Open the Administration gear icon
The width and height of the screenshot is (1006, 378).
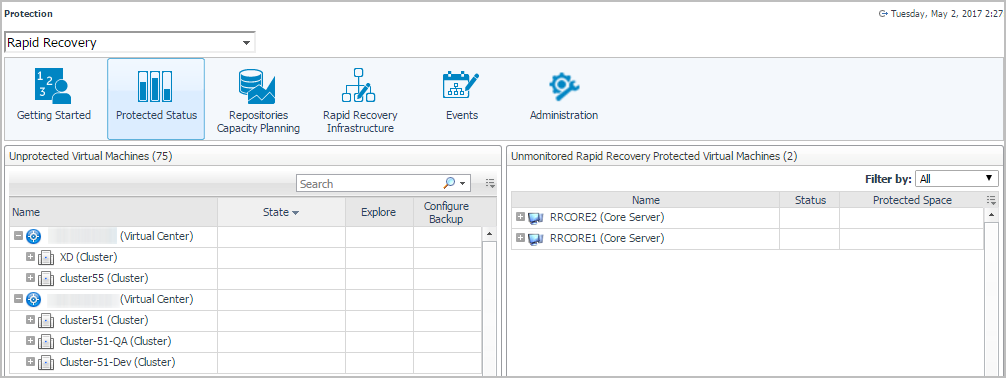pos(564,85)
